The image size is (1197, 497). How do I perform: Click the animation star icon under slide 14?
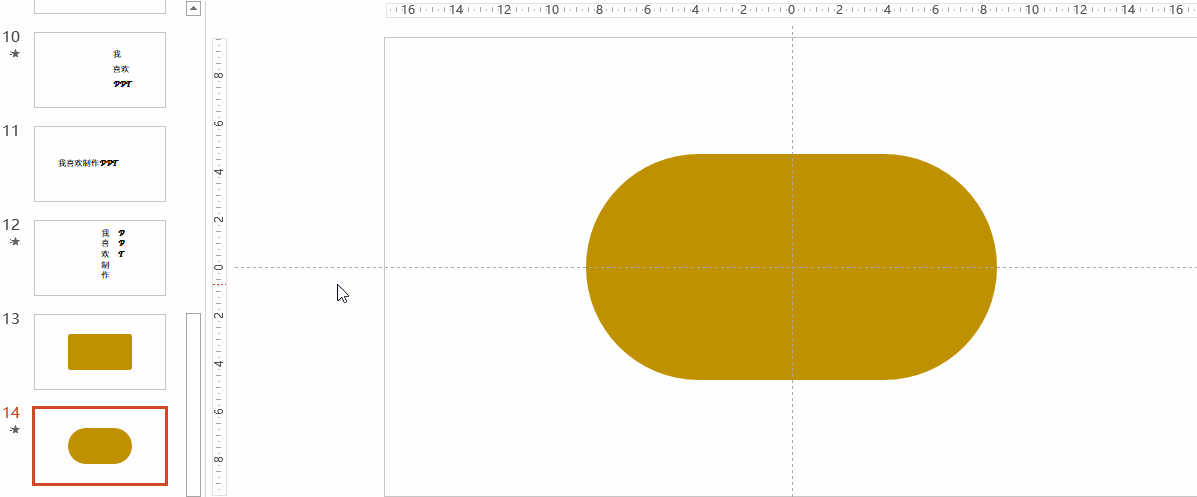pos(15,430)
